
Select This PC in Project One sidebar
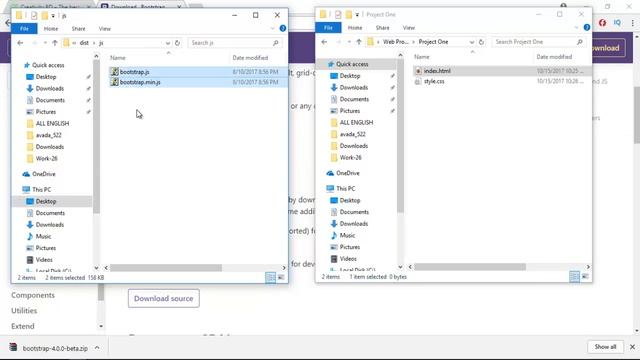(x=345, y=189)
